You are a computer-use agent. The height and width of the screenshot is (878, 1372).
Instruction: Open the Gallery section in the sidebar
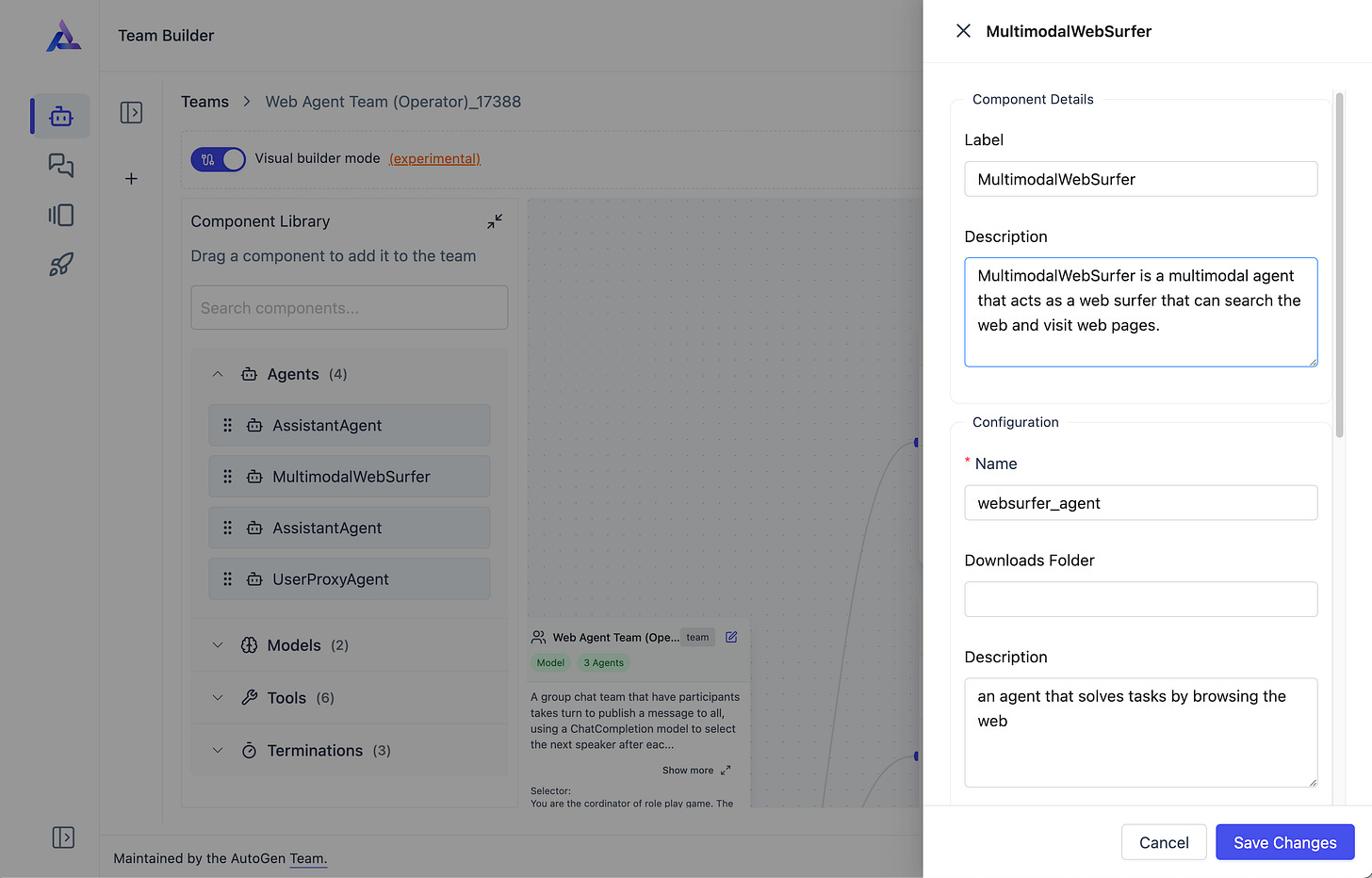(x=60, y=215)
